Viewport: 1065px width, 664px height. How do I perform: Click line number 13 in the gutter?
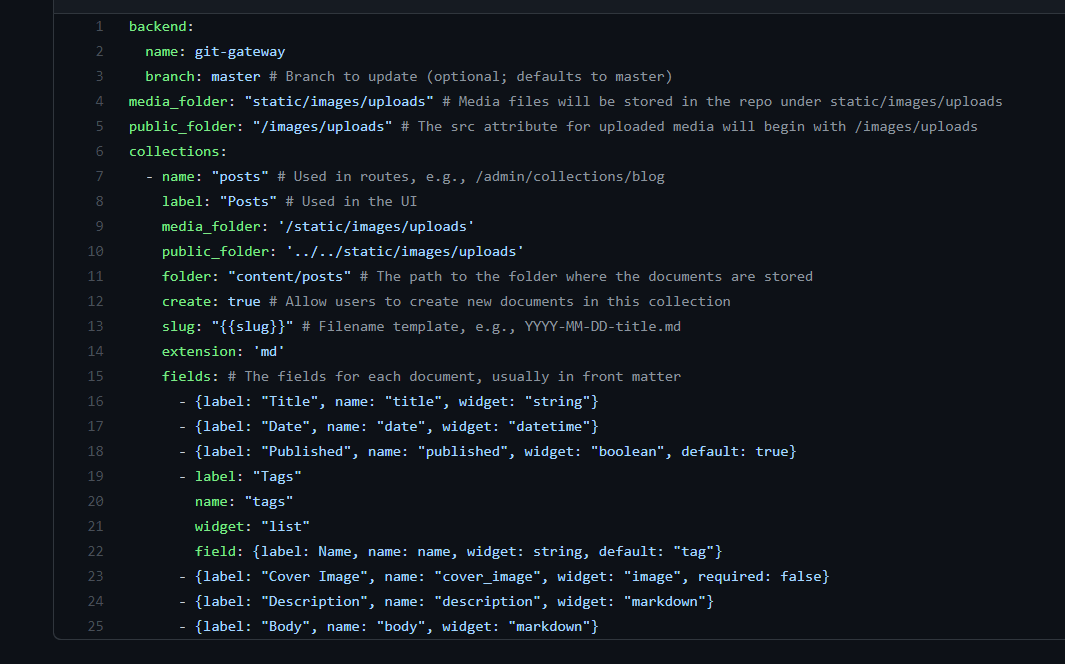pyautogui.click(x=95, y=326)
